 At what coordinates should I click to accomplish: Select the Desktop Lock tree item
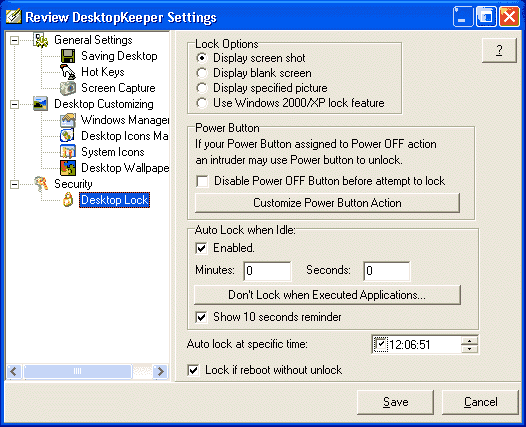click(x=114, y=200)
